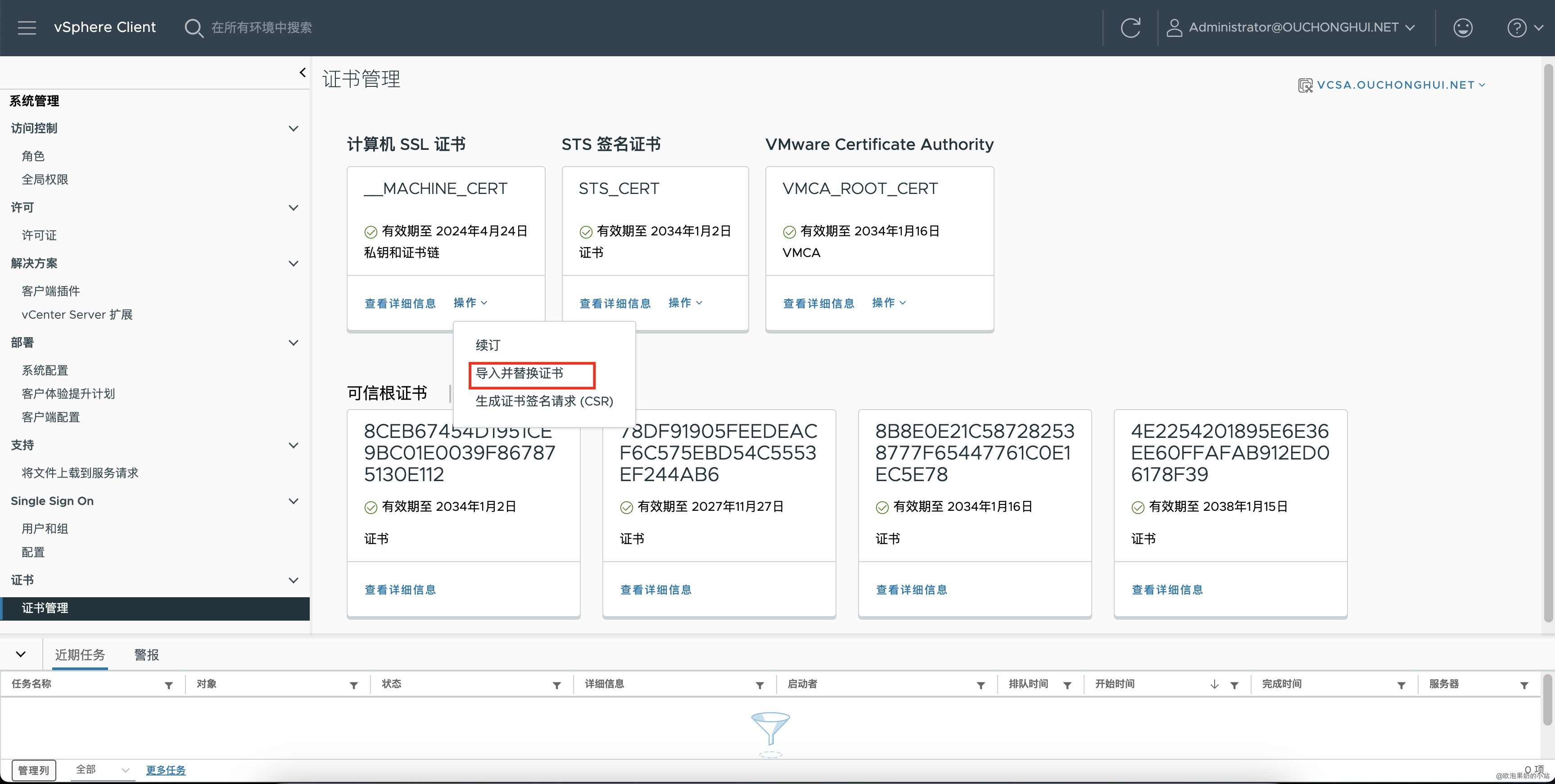Open 全局权限 in the sidebar

tap(45, 180)
